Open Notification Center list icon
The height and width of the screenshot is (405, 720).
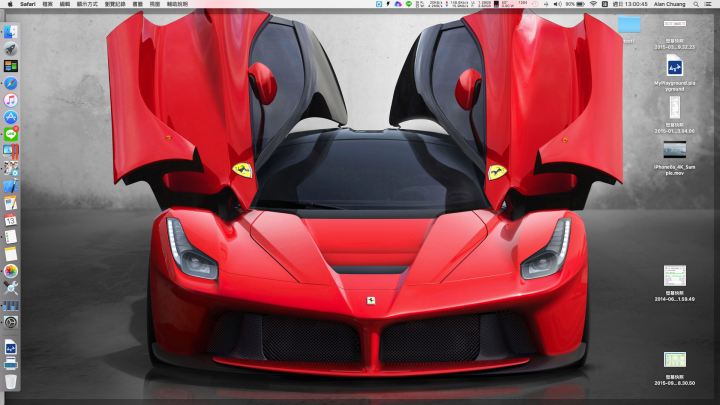coord(709,4)
